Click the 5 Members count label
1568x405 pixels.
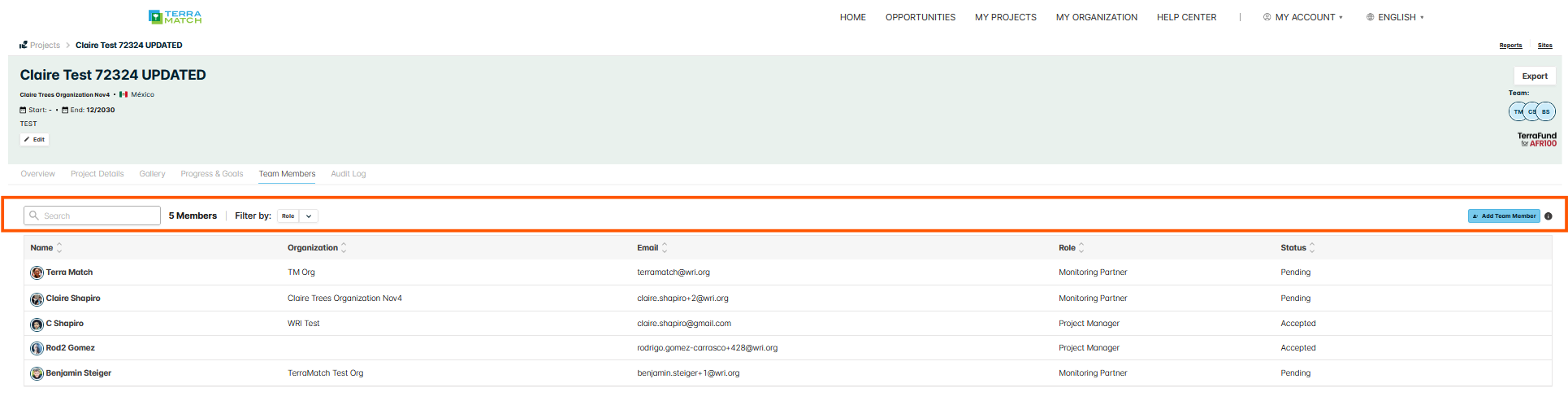(193, 216)
